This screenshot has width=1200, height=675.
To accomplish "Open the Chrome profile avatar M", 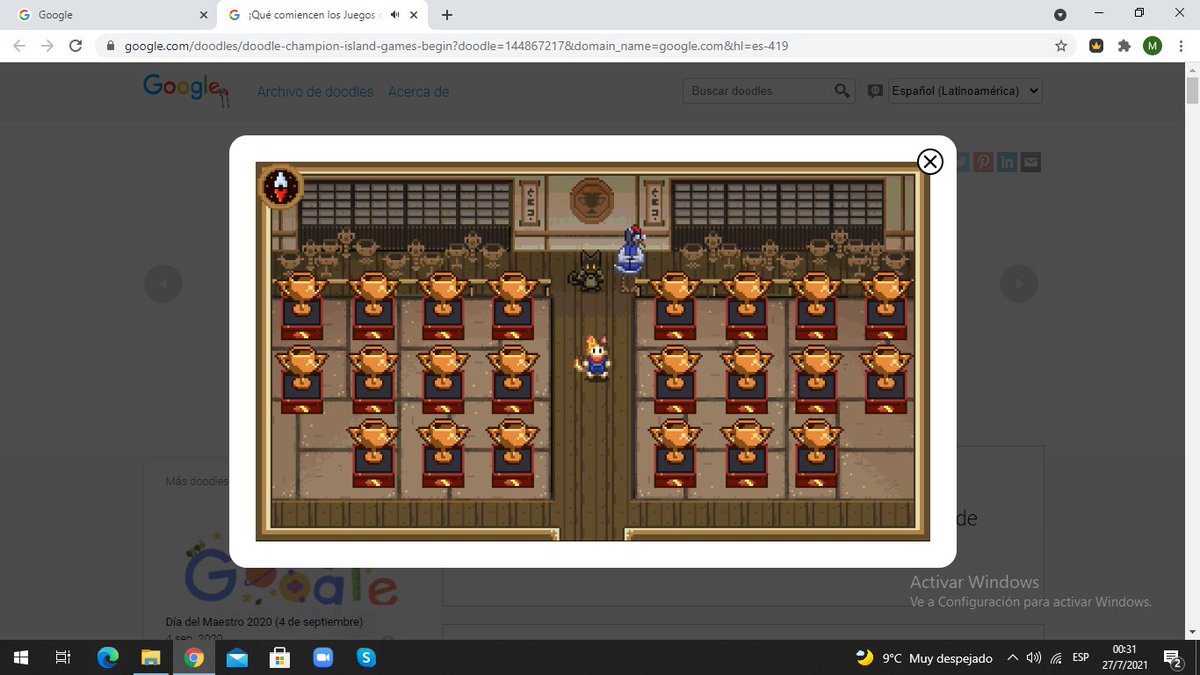I will tap(1152, 46).
